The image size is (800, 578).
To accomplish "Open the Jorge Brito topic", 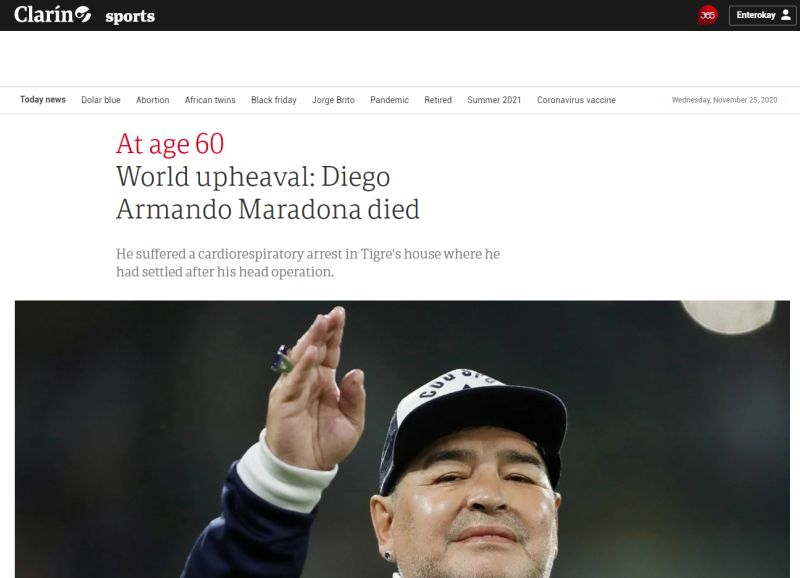I will pos(333,100).
